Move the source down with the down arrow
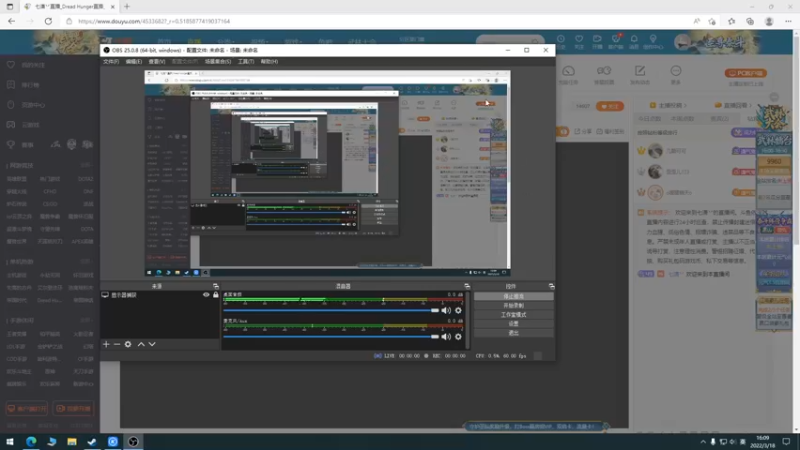Viewport: 800px width, 450px height. tap(152, 344)
